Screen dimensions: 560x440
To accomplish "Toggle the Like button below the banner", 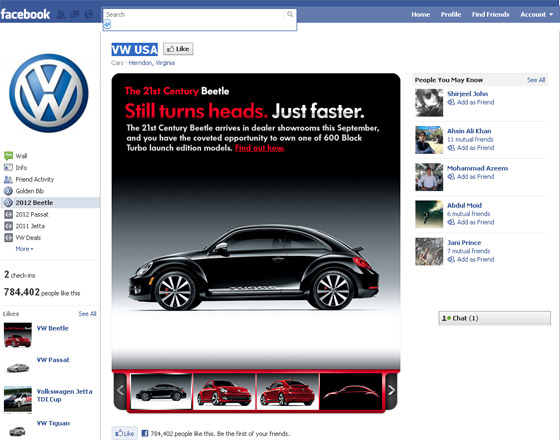I will [124, 433].
